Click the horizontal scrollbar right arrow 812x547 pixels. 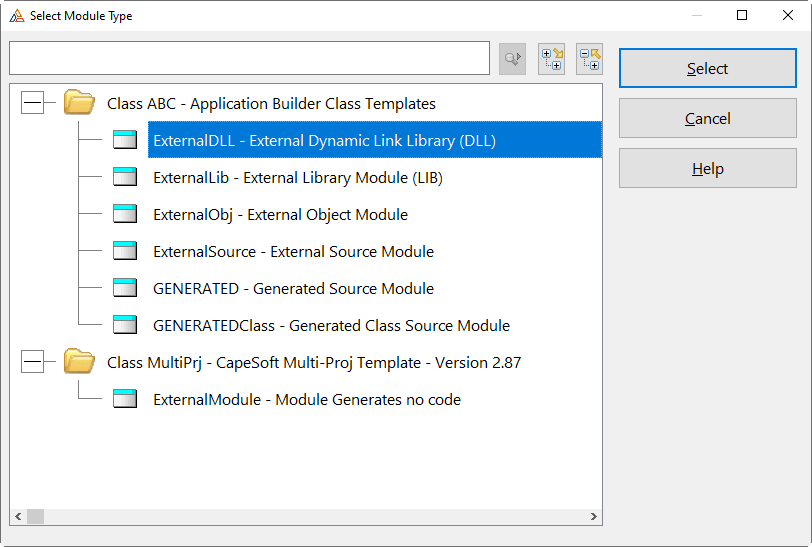pyautogui.click(x=594, y=517)
